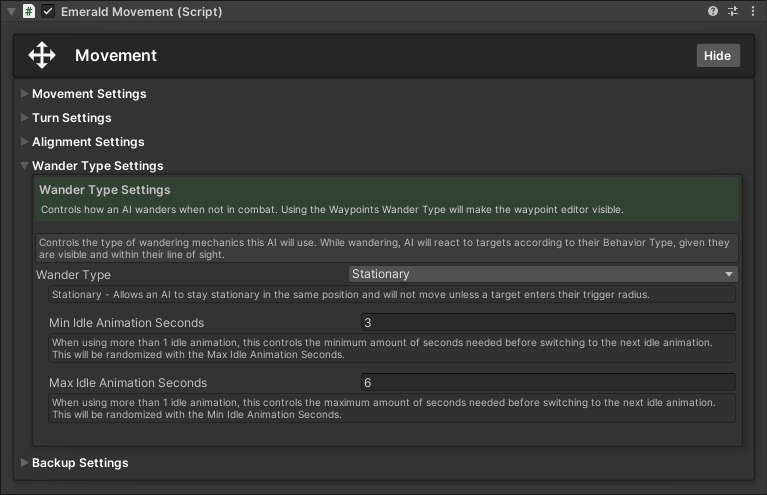This screenshot has width=767, height=495.
Task: Open the component three-dot context menu
Action: click(x=753, y=12)
